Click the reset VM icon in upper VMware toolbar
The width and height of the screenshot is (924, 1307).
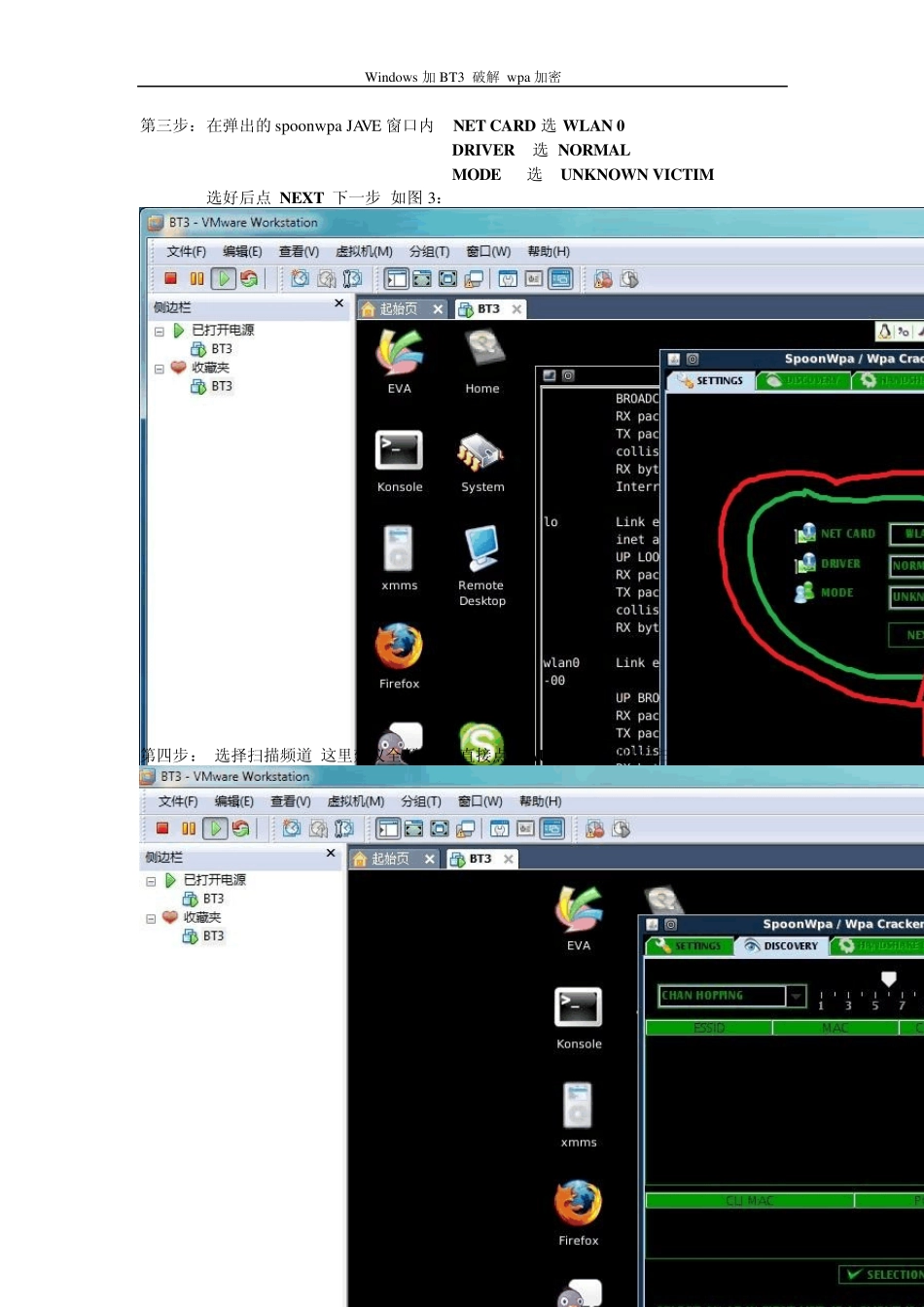(249, 279)
